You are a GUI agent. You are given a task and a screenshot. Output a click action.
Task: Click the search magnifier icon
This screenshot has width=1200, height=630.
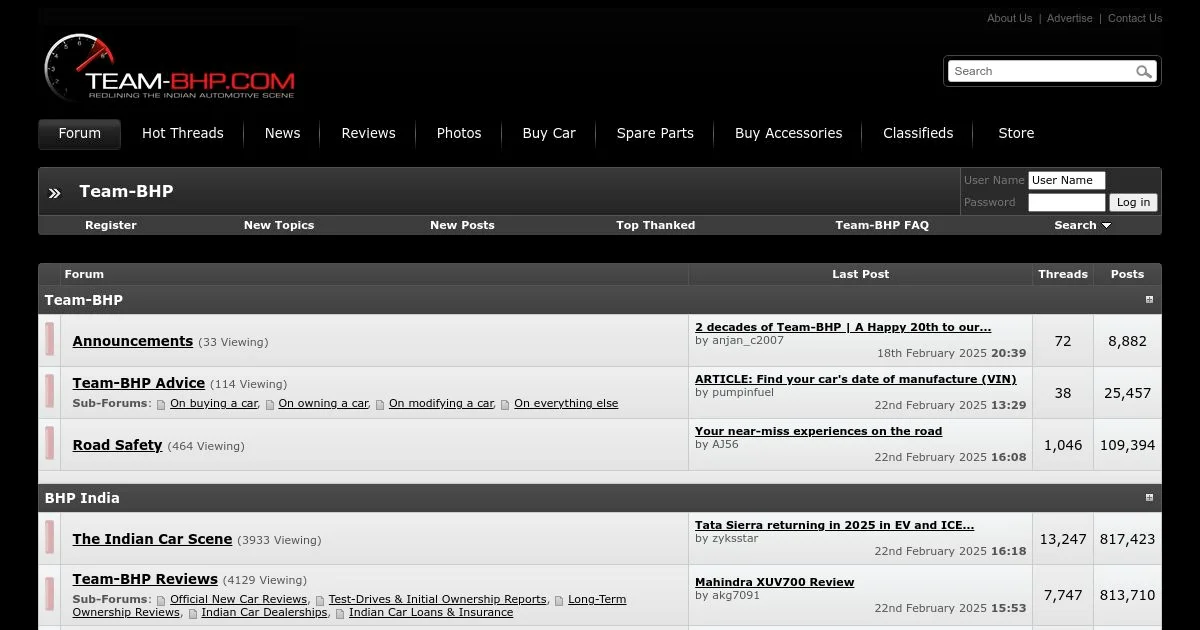pyautogui.click(x=1144, y=71)
